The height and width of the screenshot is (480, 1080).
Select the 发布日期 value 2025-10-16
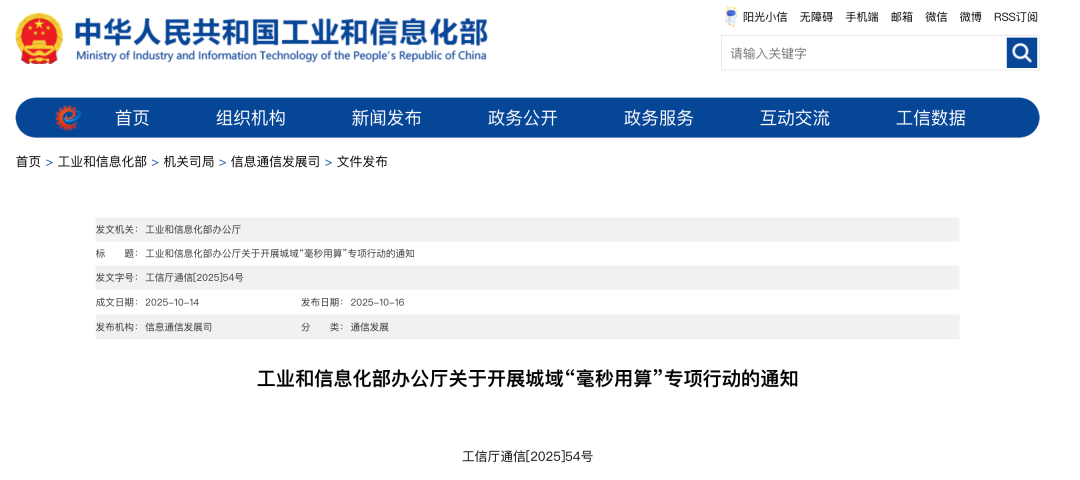click(x=377, y=302)
